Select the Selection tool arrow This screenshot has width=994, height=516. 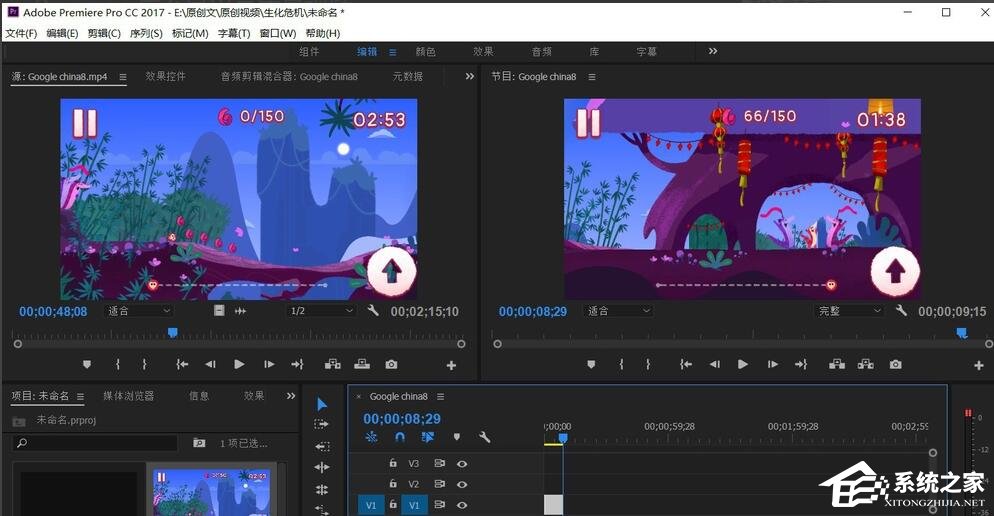pyautogui.click(x=322, y=404)
